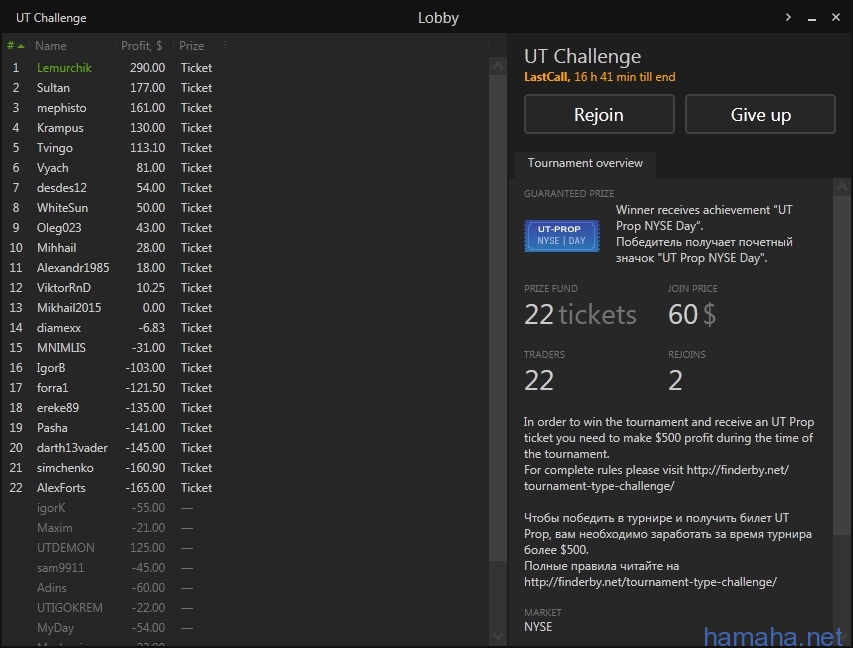This screenshot has height=648, width=853.
Task: Click the Rejoins count 2
Action: click(x=675, y=380)
